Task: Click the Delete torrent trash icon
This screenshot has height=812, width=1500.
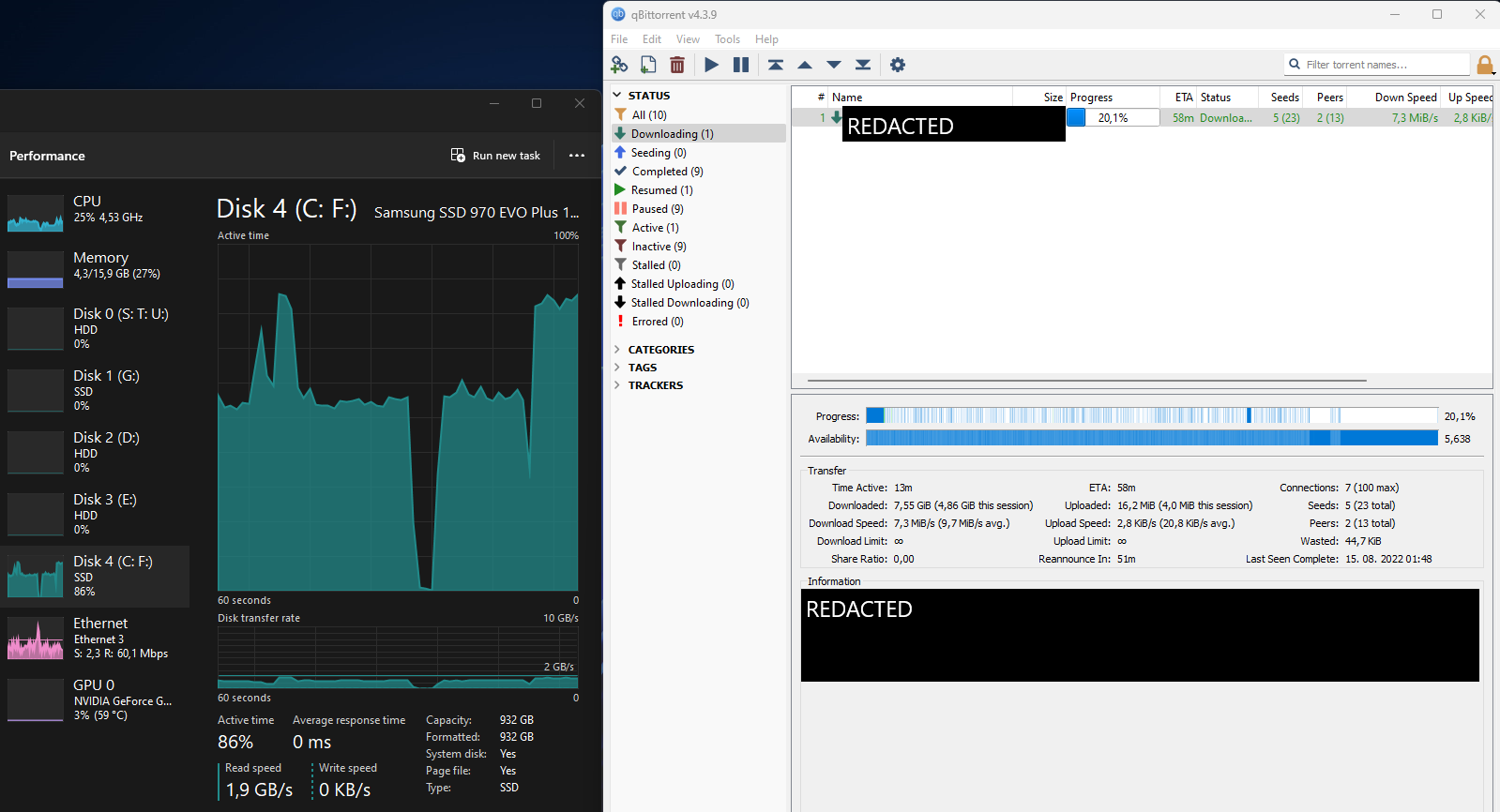Action: tap(677, 65)
